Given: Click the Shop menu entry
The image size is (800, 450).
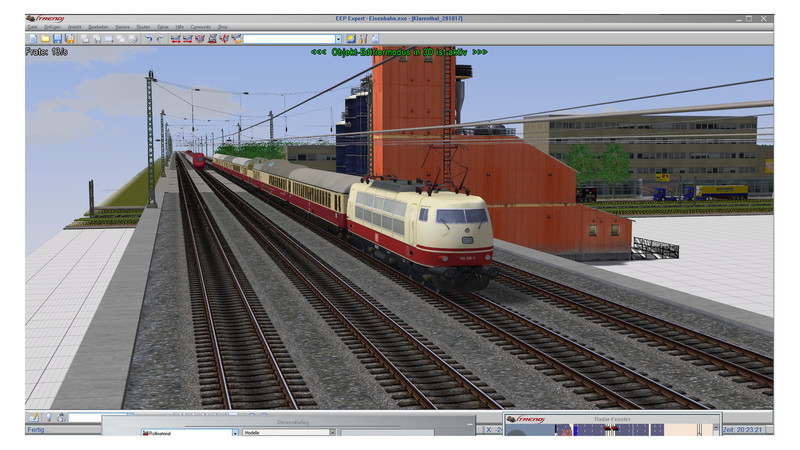Looking at the screenshot, I should (x=223, y=27).
